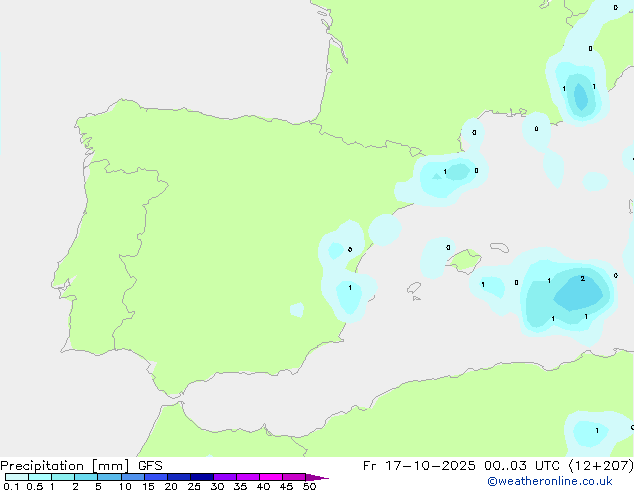Viewport: 634px width, 490px height.
Task: Click the 'Precipitation [mm]' title text
Action: 65,466
